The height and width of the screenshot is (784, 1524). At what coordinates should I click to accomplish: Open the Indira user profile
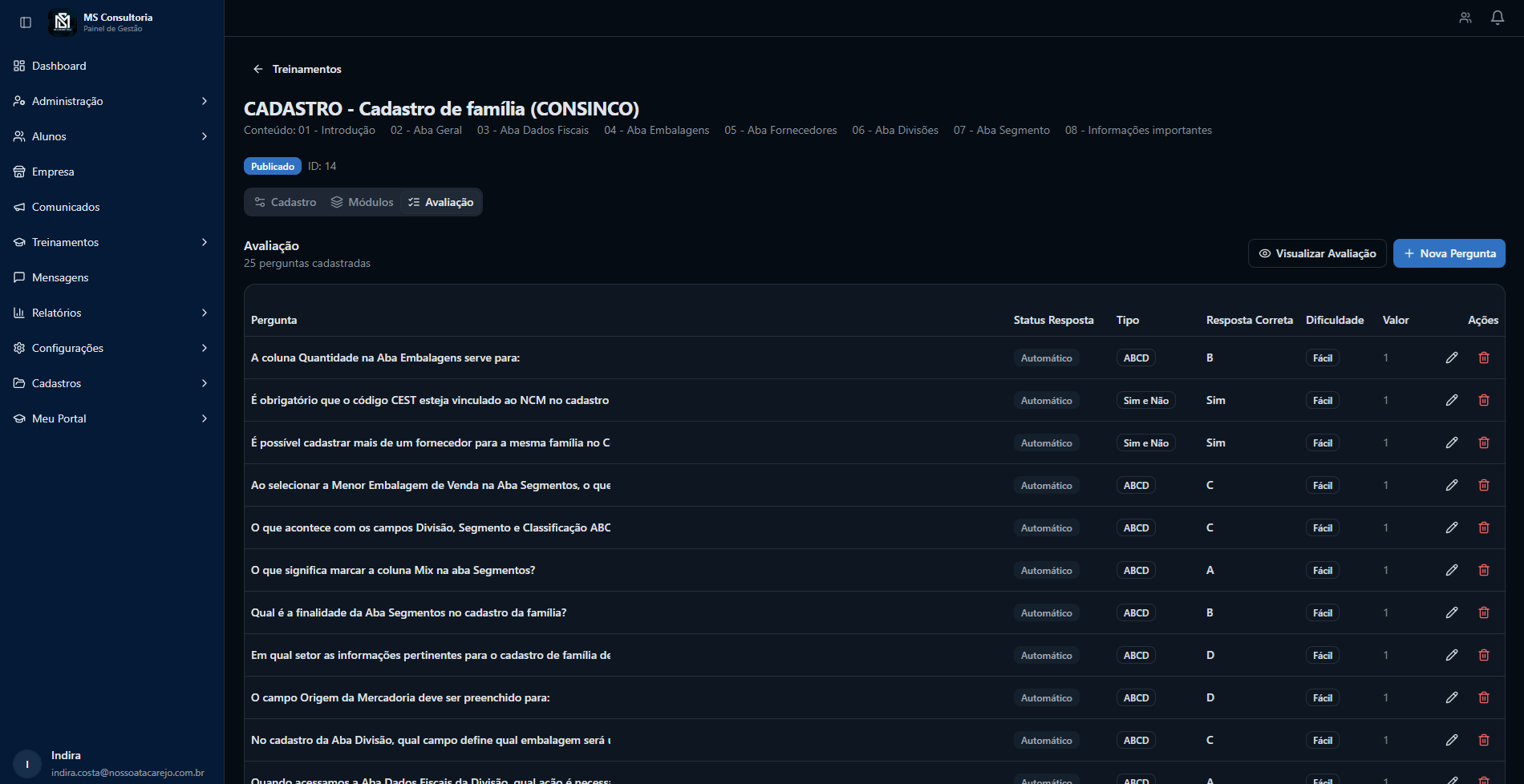pos(111,764)
